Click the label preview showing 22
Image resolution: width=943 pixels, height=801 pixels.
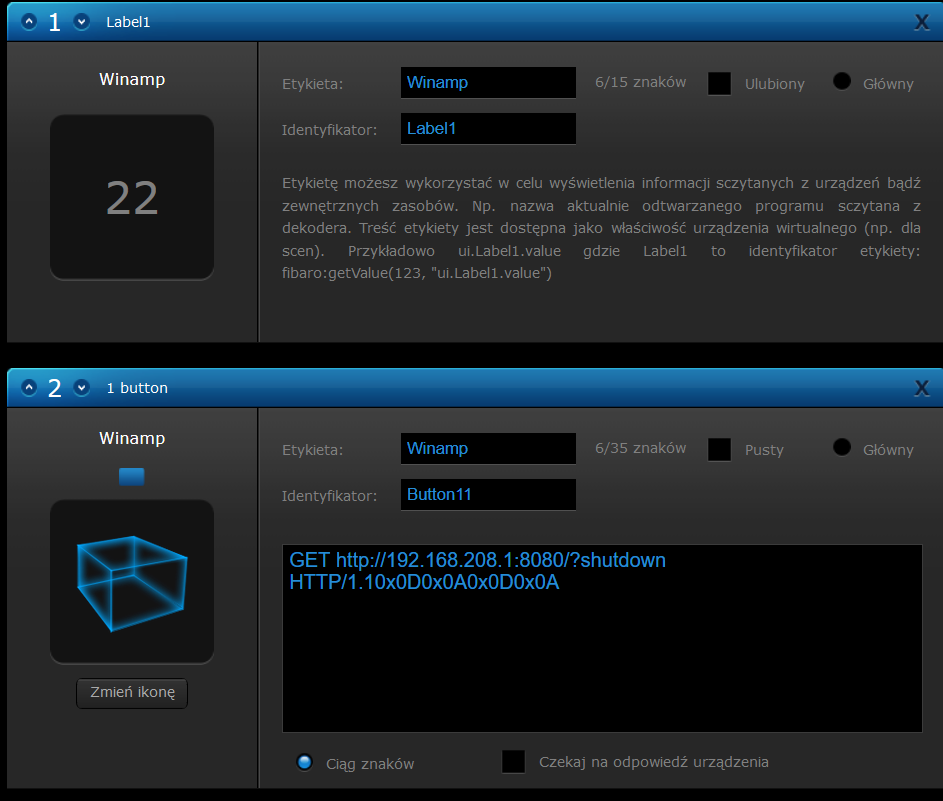coord(132,197)
